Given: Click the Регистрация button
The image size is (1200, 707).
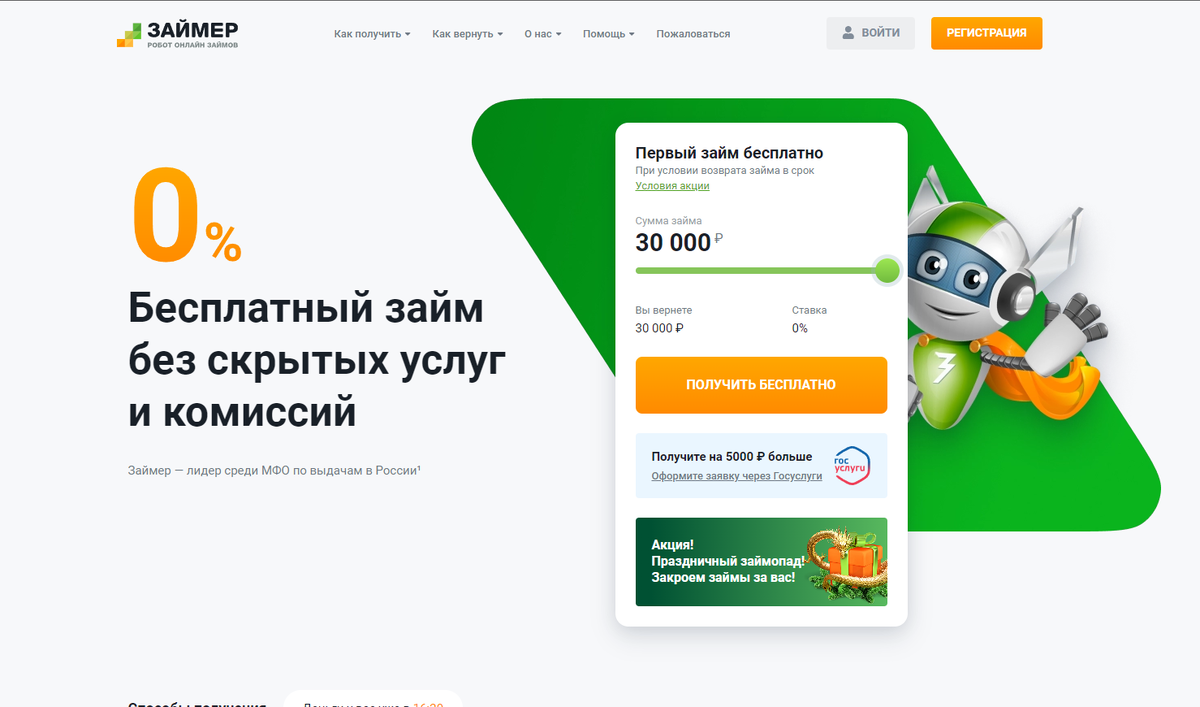Looking at the screenshot, I should (986, 33).
